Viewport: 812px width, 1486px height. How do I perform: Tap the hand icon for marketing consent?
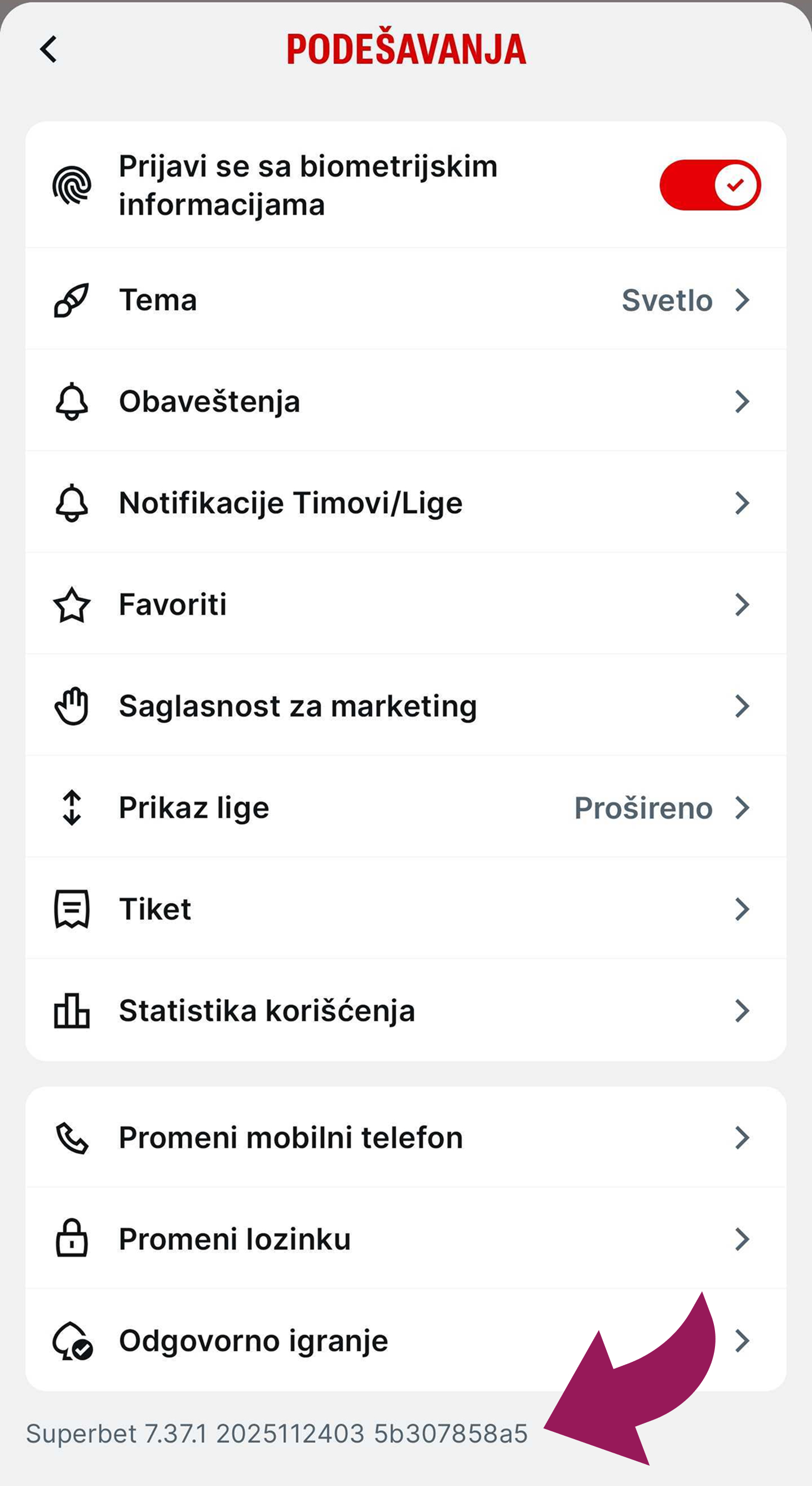click(x=72, y=706)
